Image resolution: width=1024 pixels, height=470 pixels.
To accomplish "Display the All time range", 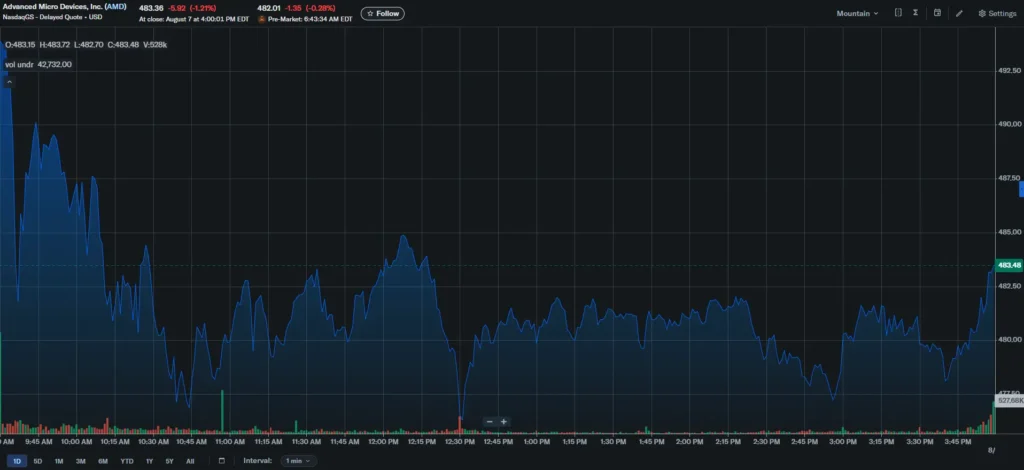I will [x=190, y=461].
